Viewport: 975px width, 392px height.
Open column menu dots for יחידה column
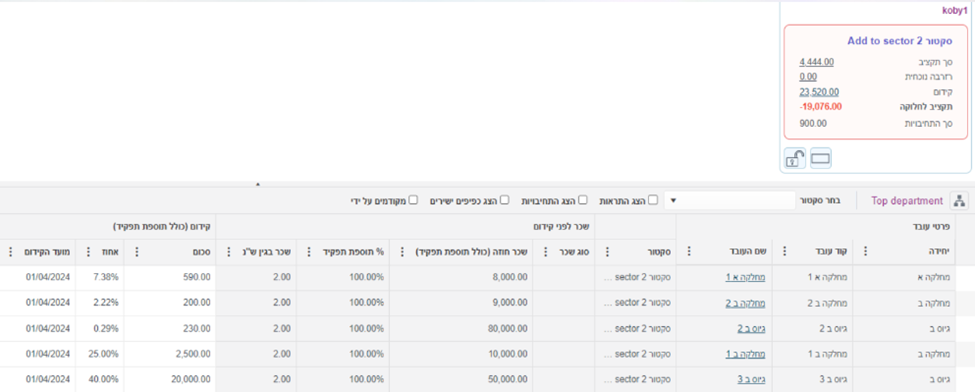(866, 251)
